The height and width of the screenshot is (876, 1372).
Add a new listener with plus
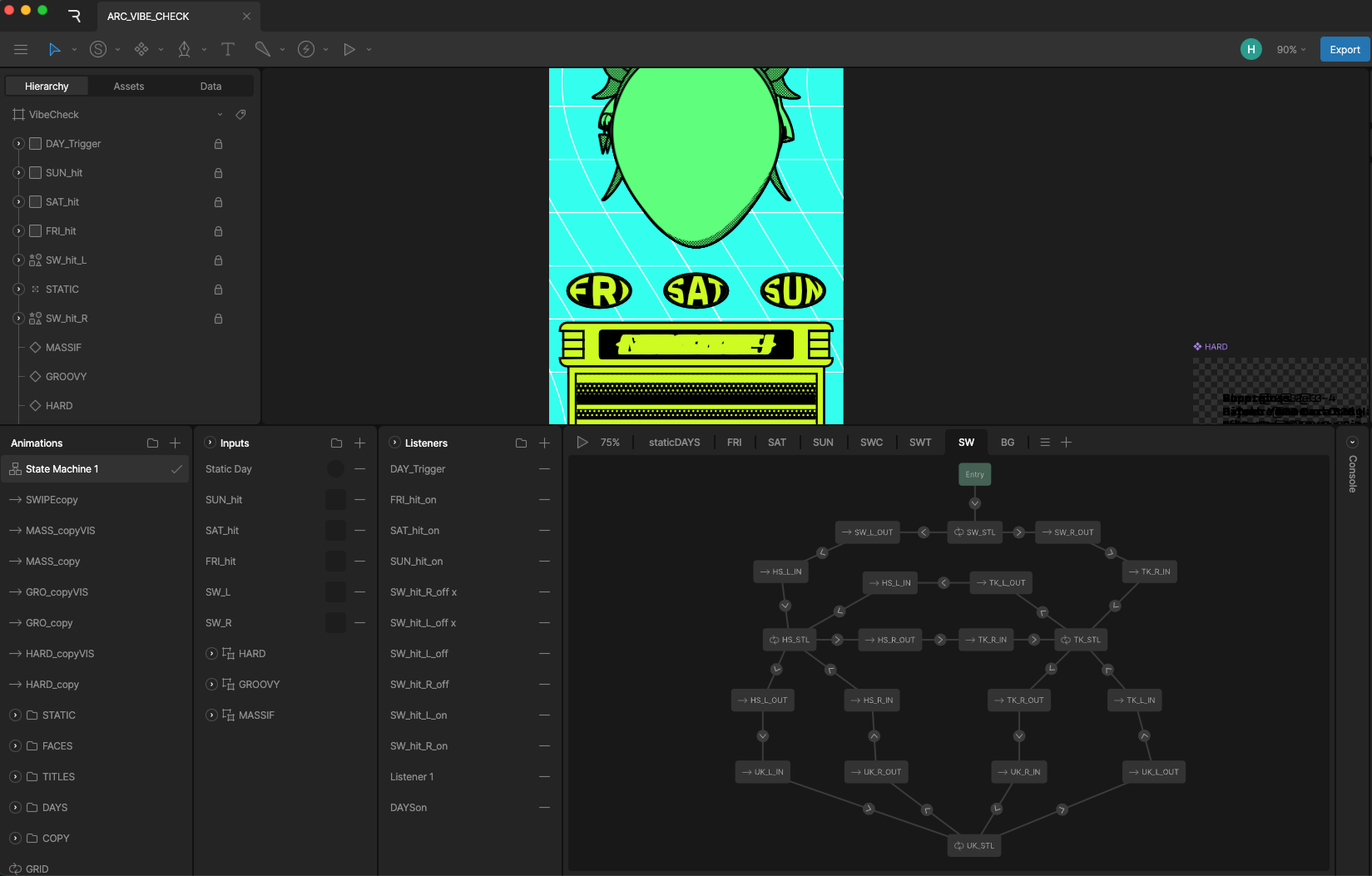click(x=544, y=443)
